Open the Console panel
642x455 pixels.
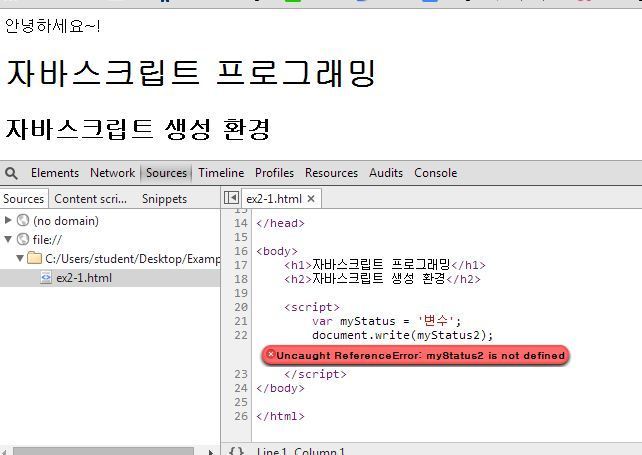[436, 173]
